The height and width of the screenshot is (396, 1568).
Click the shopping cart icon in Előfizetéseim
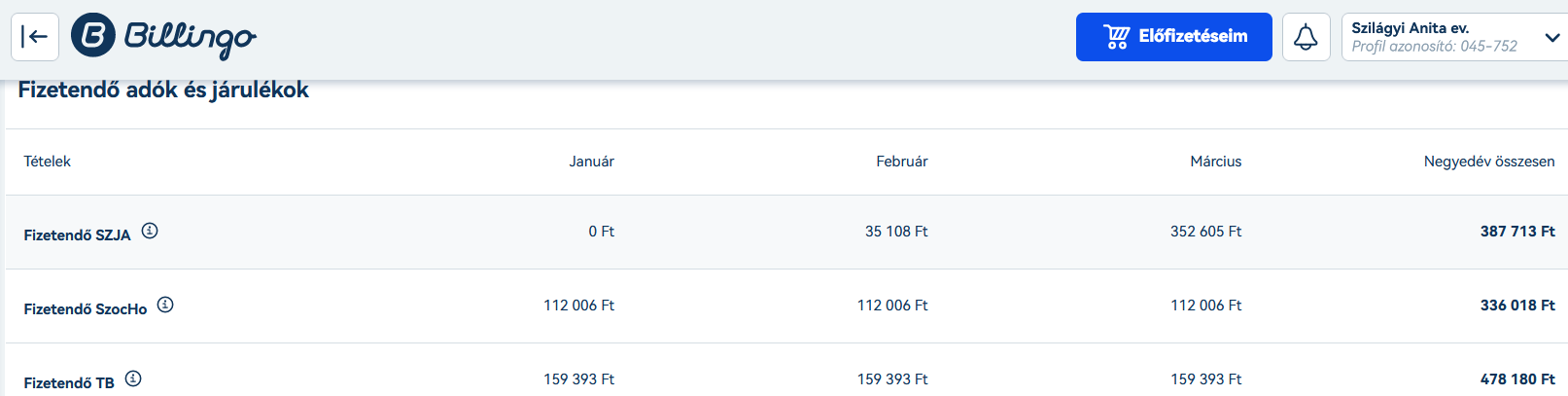1117,37
